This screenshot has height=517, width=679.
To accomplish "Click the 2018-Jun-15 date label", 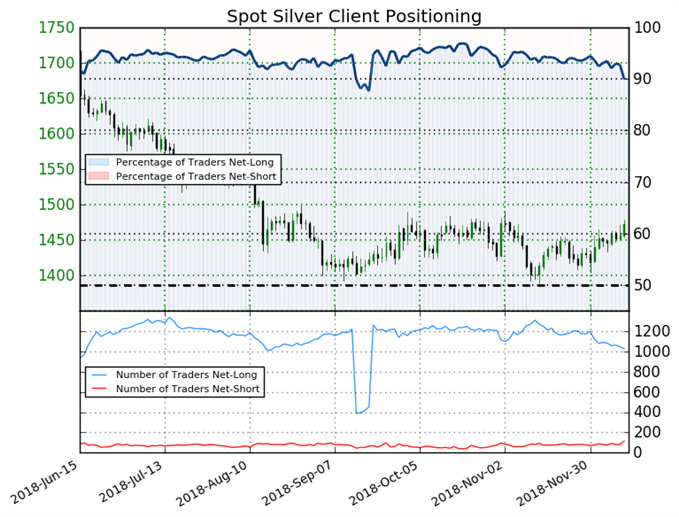I will coord(44,482).
